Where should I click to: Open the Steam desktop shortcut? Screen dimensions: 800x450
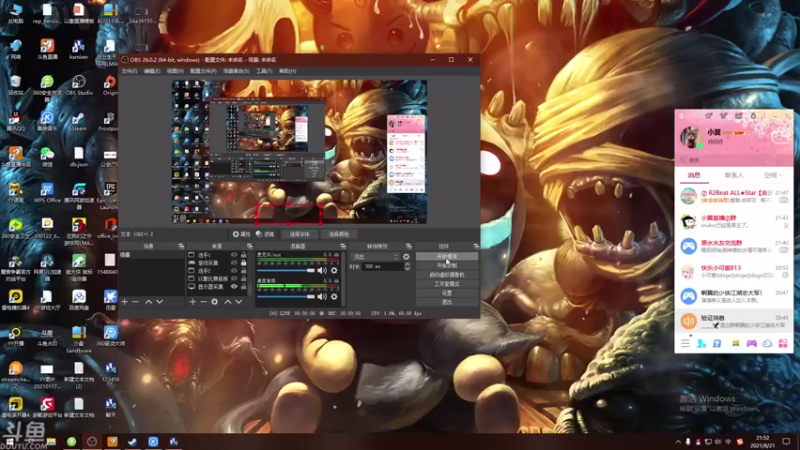tap(79, 121)
